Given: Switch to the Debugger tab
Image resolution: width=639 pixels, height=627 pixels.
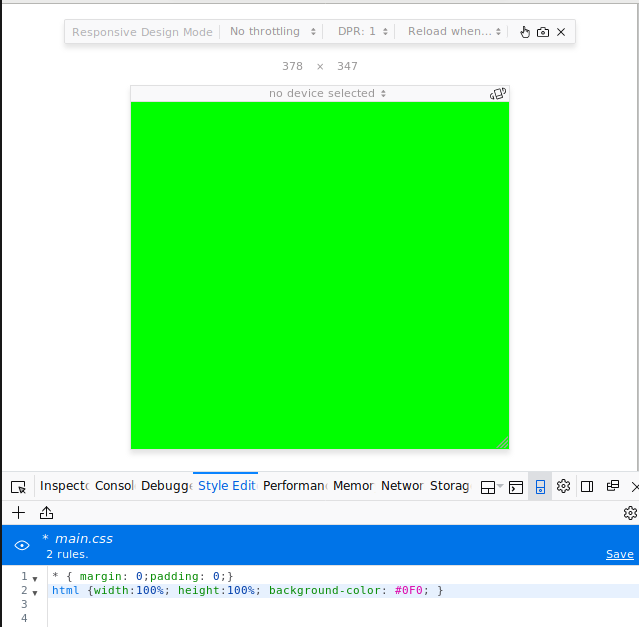Looking at the screenshot, I should click(166, 486).
